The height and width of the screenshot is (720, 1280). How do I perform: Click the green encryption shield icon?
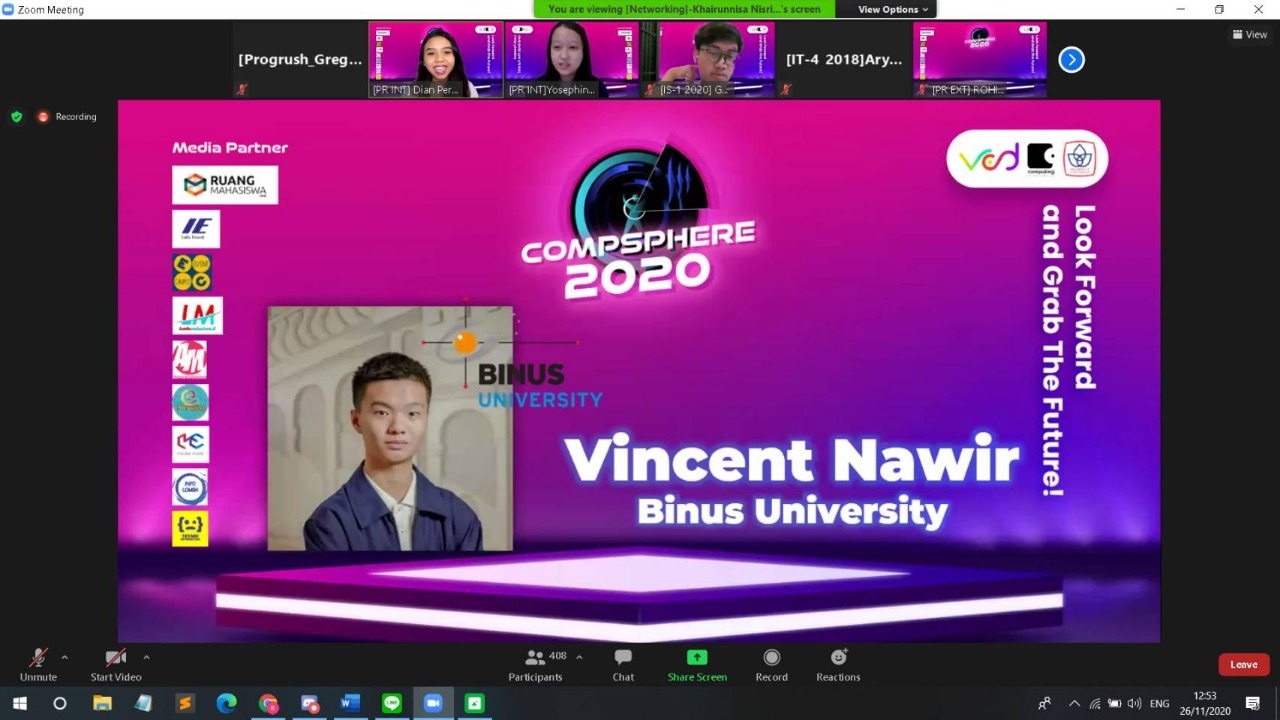[16, 117]
